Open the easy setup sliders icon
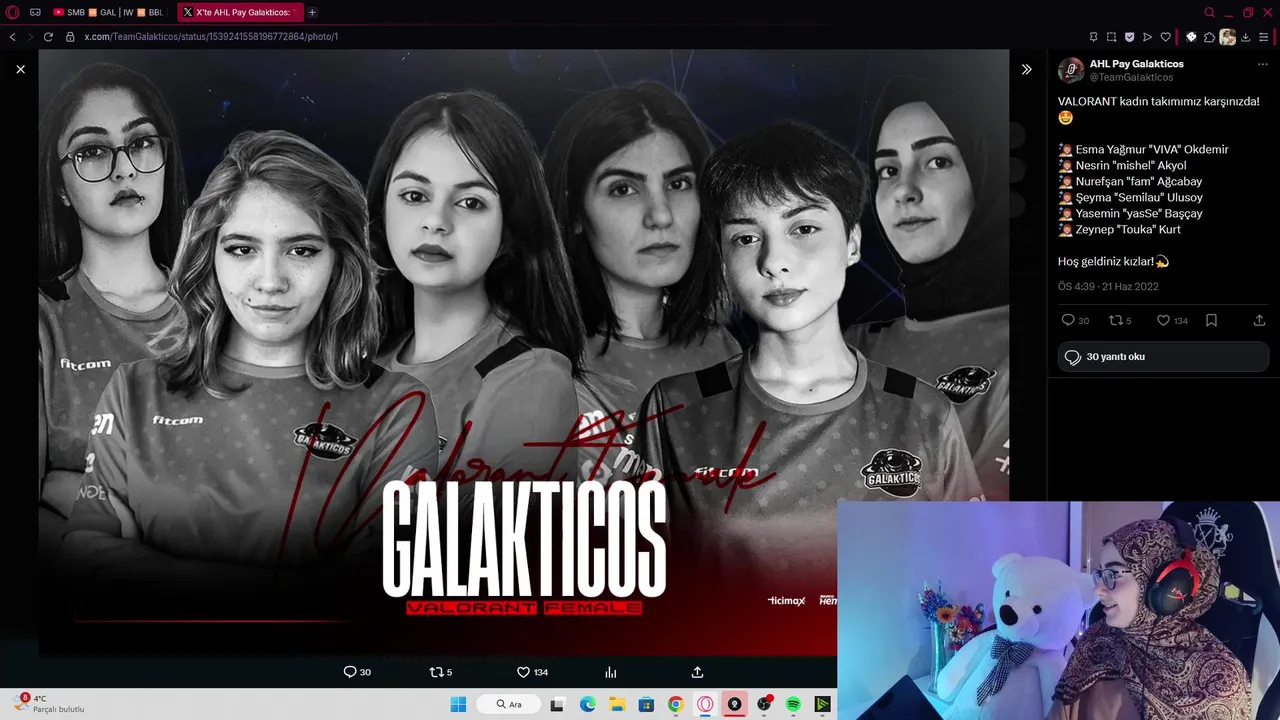Screen dimensions: 1280x720 (x=1263, y=37)
